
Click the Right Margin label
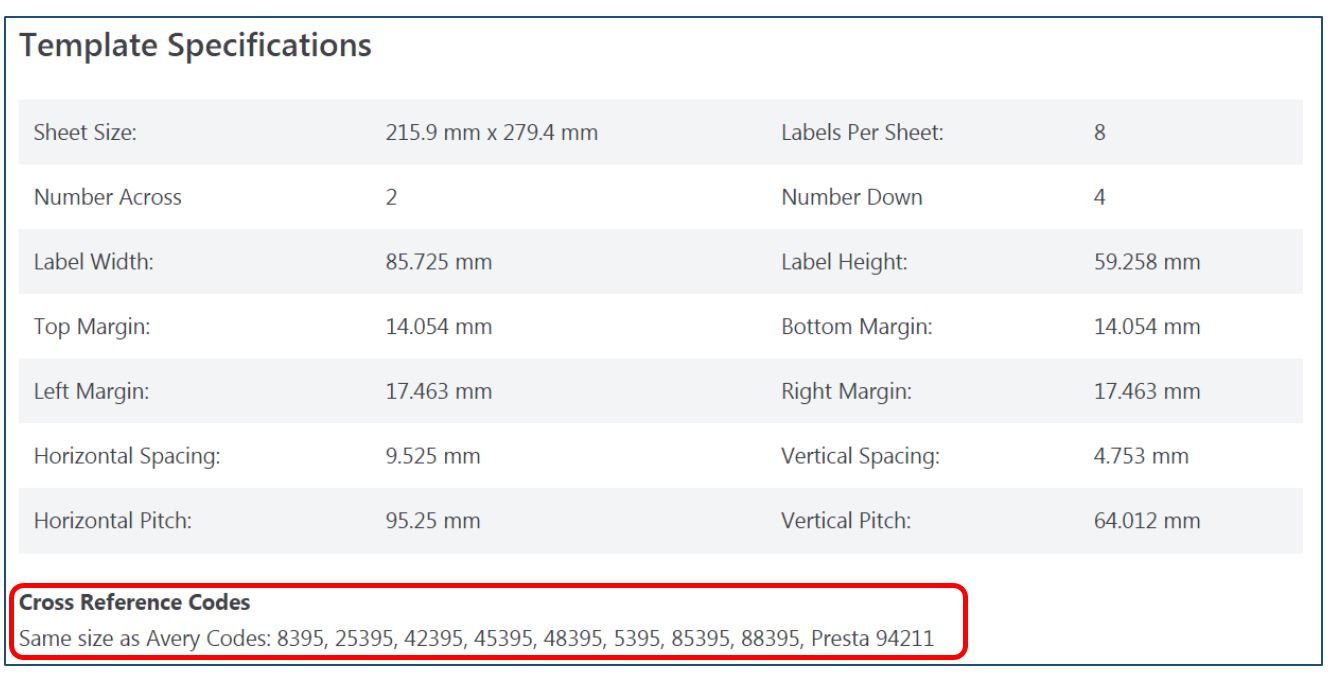point(846,392)
